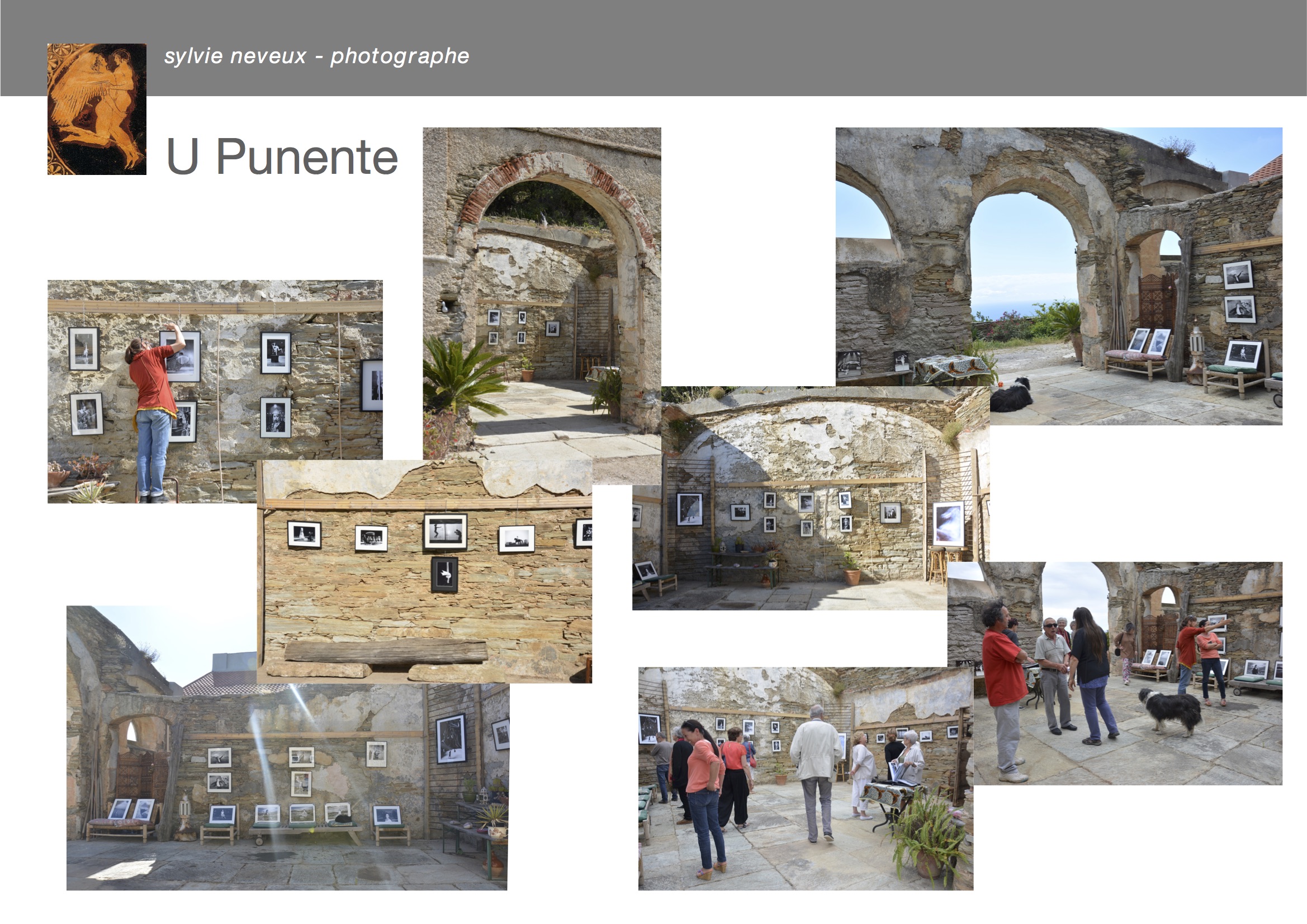Click the wooden log bench under photos

coord(385,652)
